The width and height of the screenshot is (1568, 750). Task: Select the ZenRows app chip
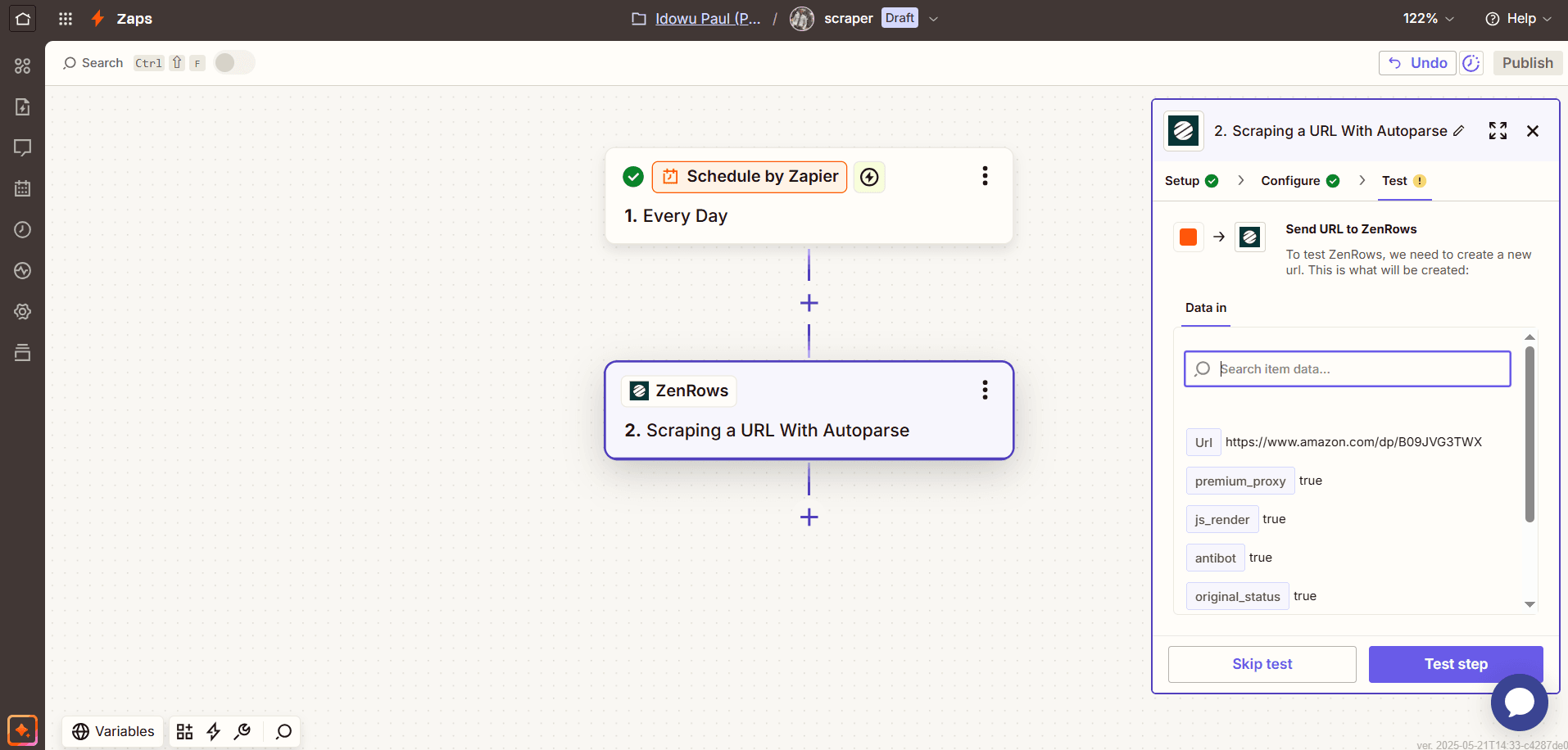[x=679, y=391]
